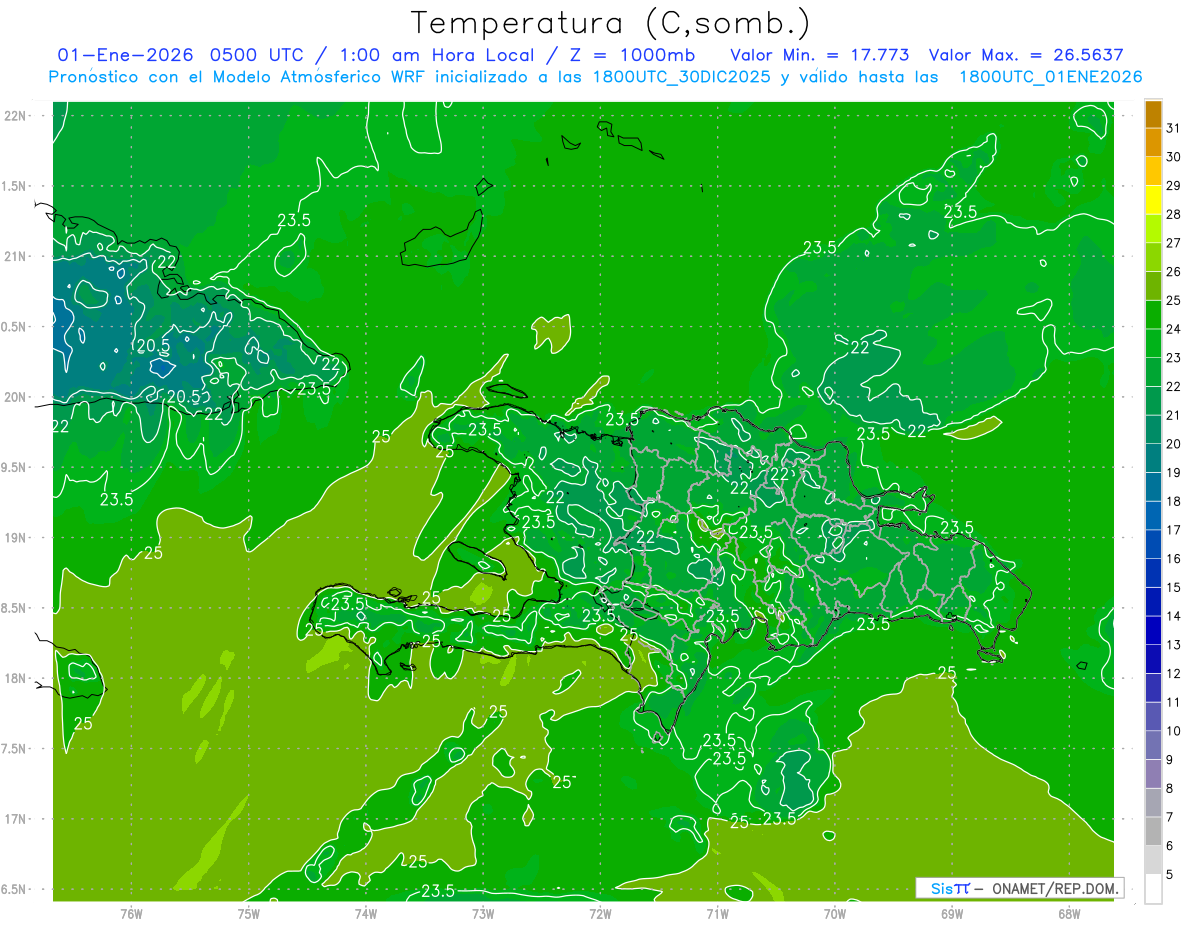
Task: Click the "1800UTC_01ENE2026" valid-until time
Action: (x=1051, y=77)
